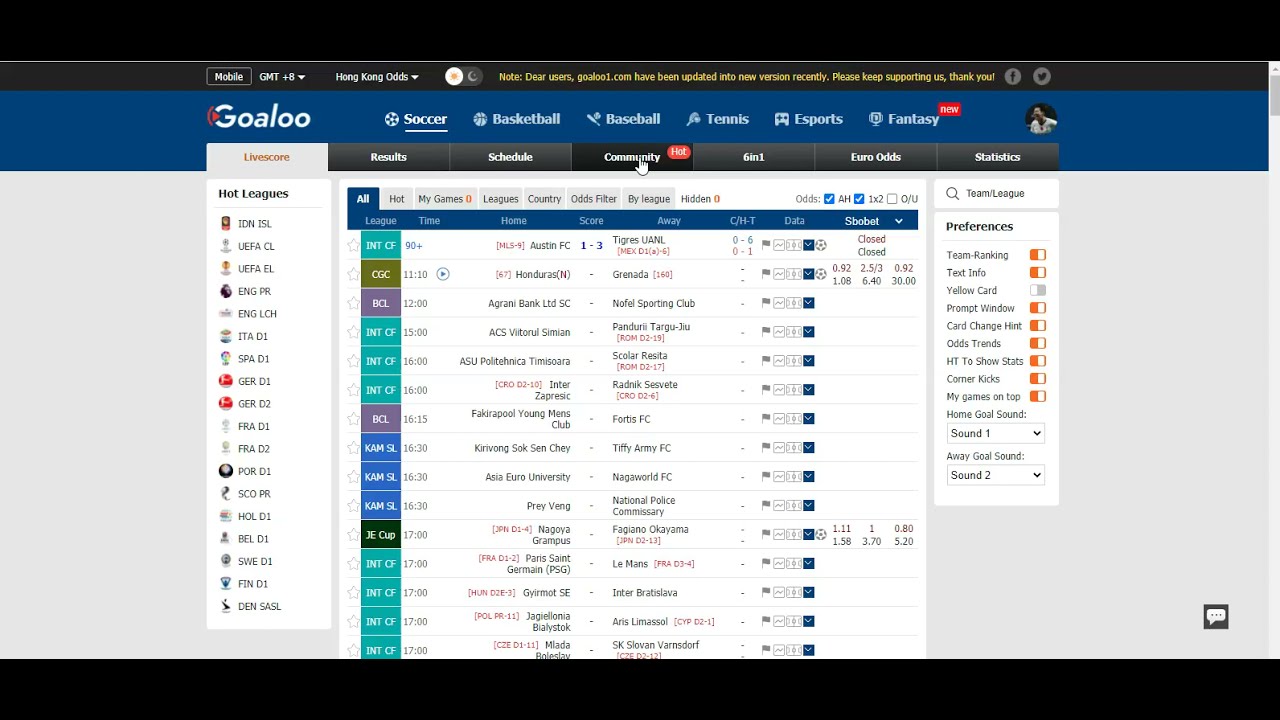Click soccer ball icon on Austin FC row
The height and width of the screenshot is (720, 1280).
(821, 245)
